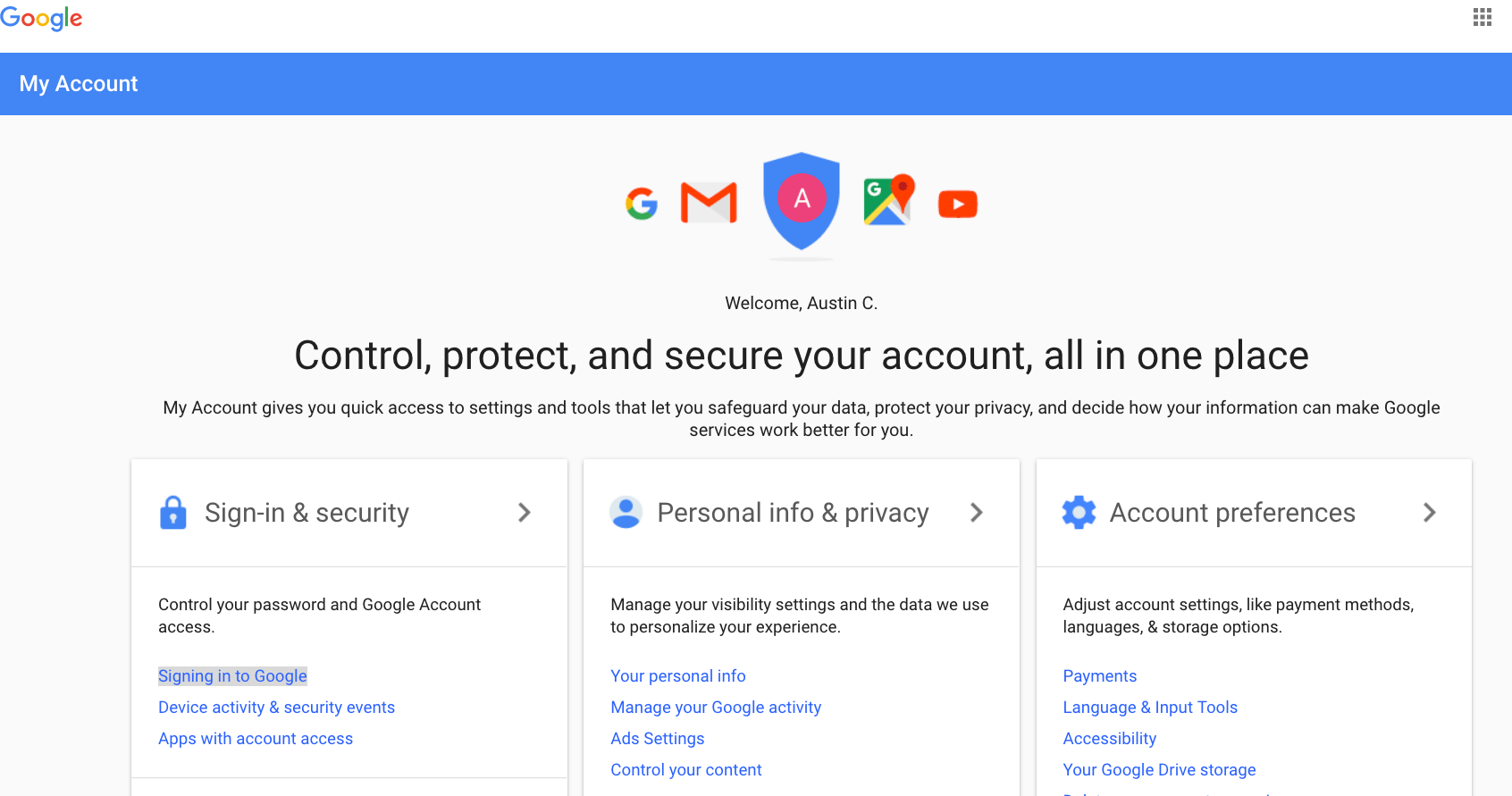Image resolution: width=1512 pixels, height=796 pixels.
Task: Click the YouTube play icon
Action: click(x=958, y=205)
